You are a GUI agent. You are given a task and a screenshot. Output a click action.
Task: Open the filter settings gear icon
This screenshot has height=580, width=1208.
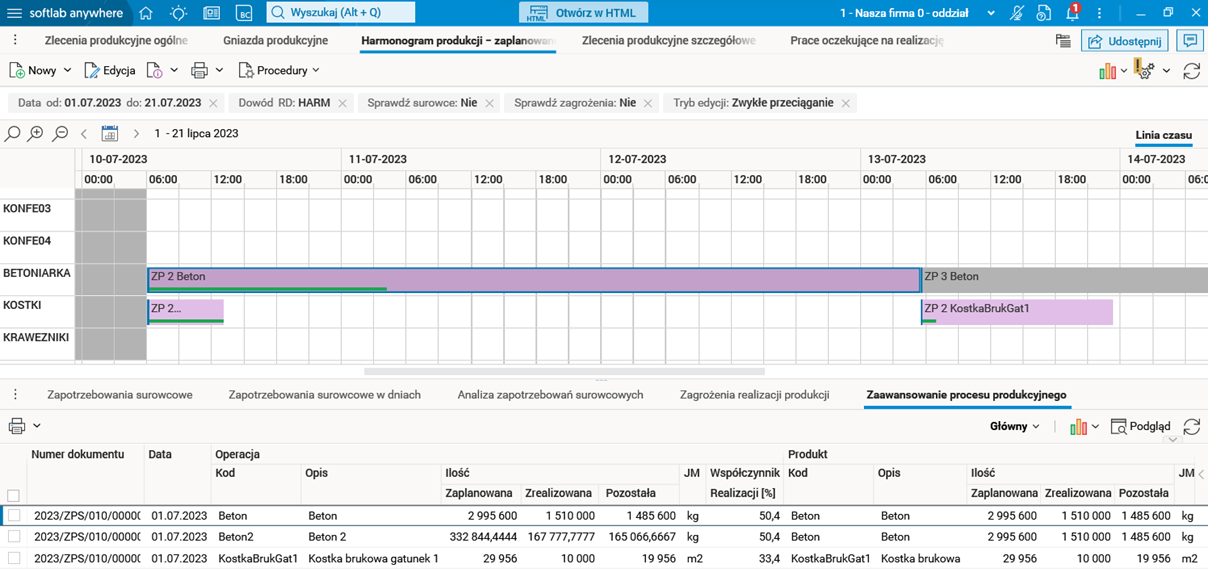1145,71
